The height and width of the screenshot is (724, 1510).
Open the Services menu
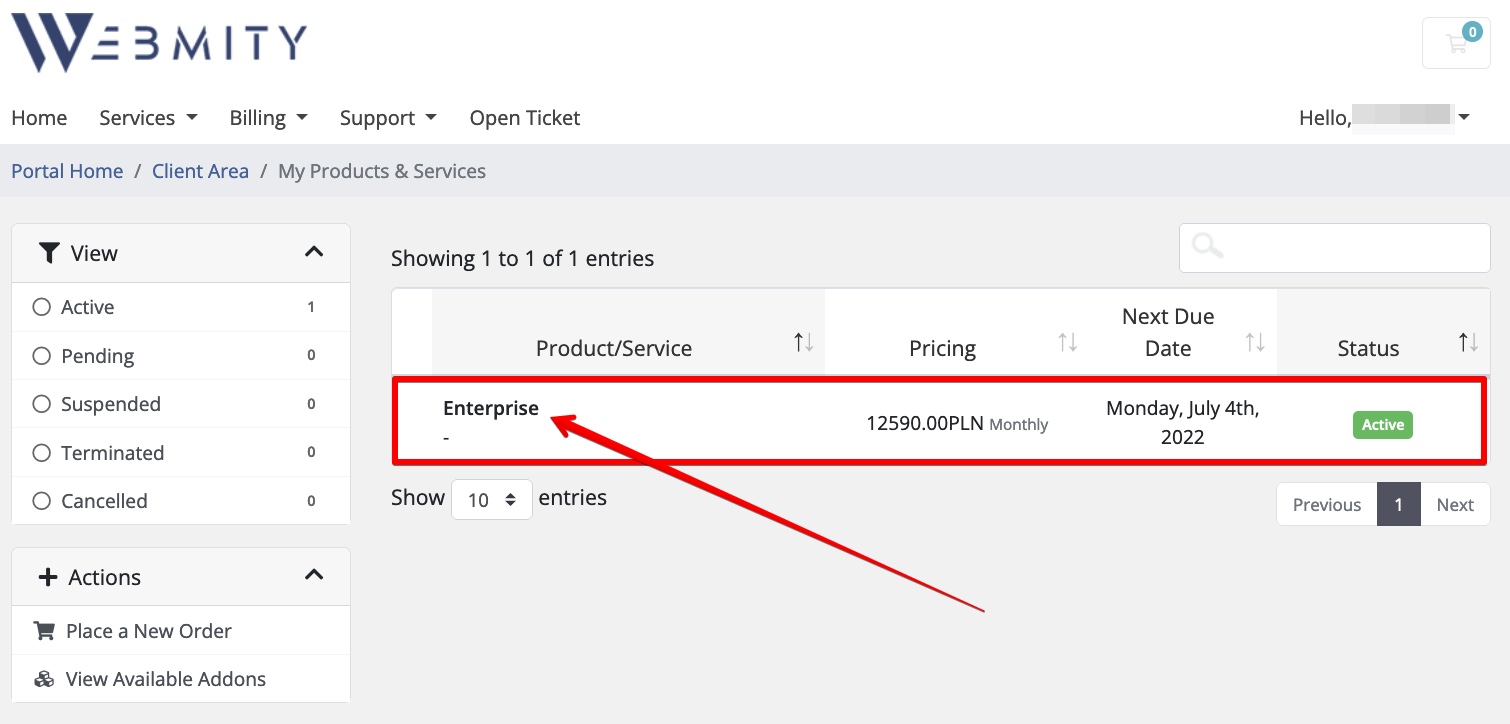tap(148, 118)
